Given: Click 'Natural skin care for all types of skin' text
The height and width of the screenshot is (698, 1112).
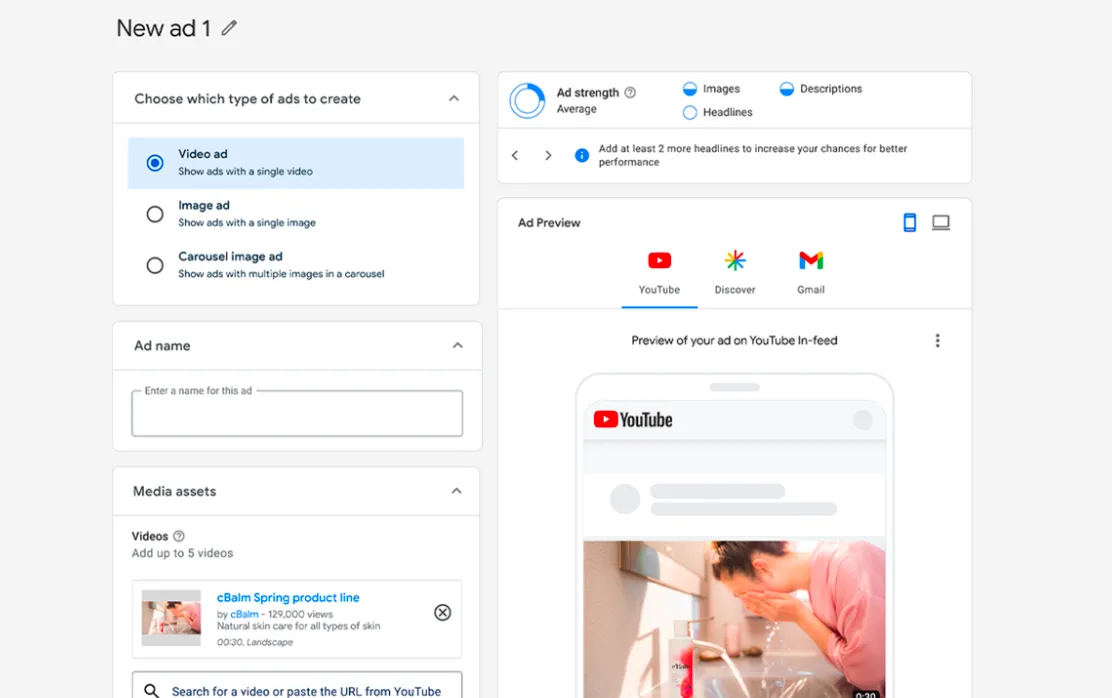Looking at the screenshot, I should click(299, 626).
